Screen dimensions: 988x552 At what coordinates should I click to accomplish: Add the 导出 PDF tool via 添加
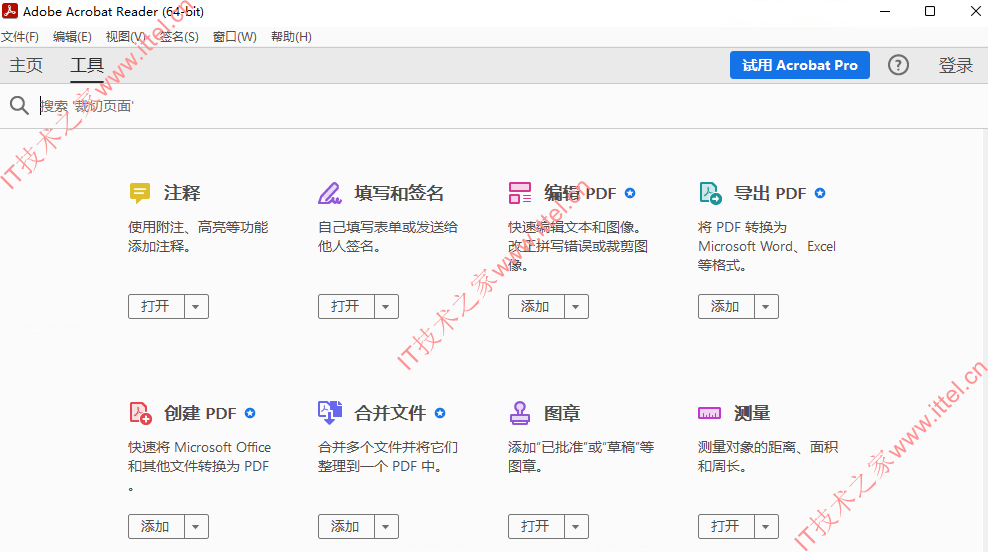[726, 307]
